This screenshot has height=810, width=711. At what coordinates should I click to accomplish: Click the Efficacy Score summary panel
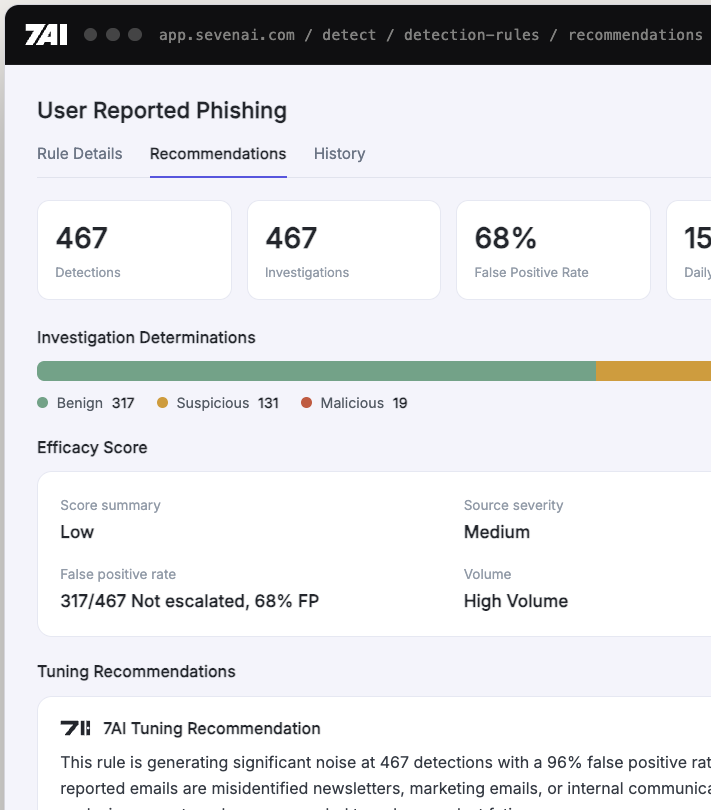click(375, 554)
